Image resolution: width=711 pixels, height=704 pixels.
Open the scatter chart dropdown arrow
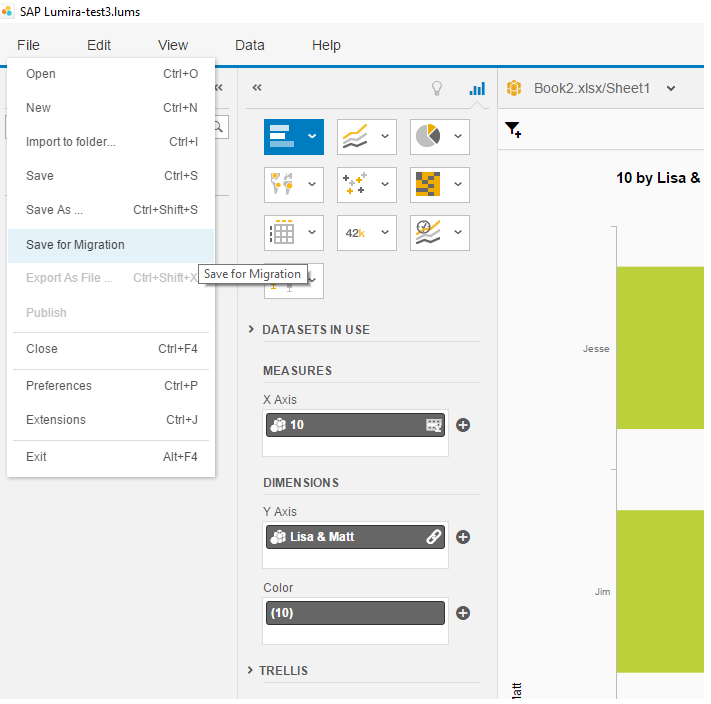point(385,184)
